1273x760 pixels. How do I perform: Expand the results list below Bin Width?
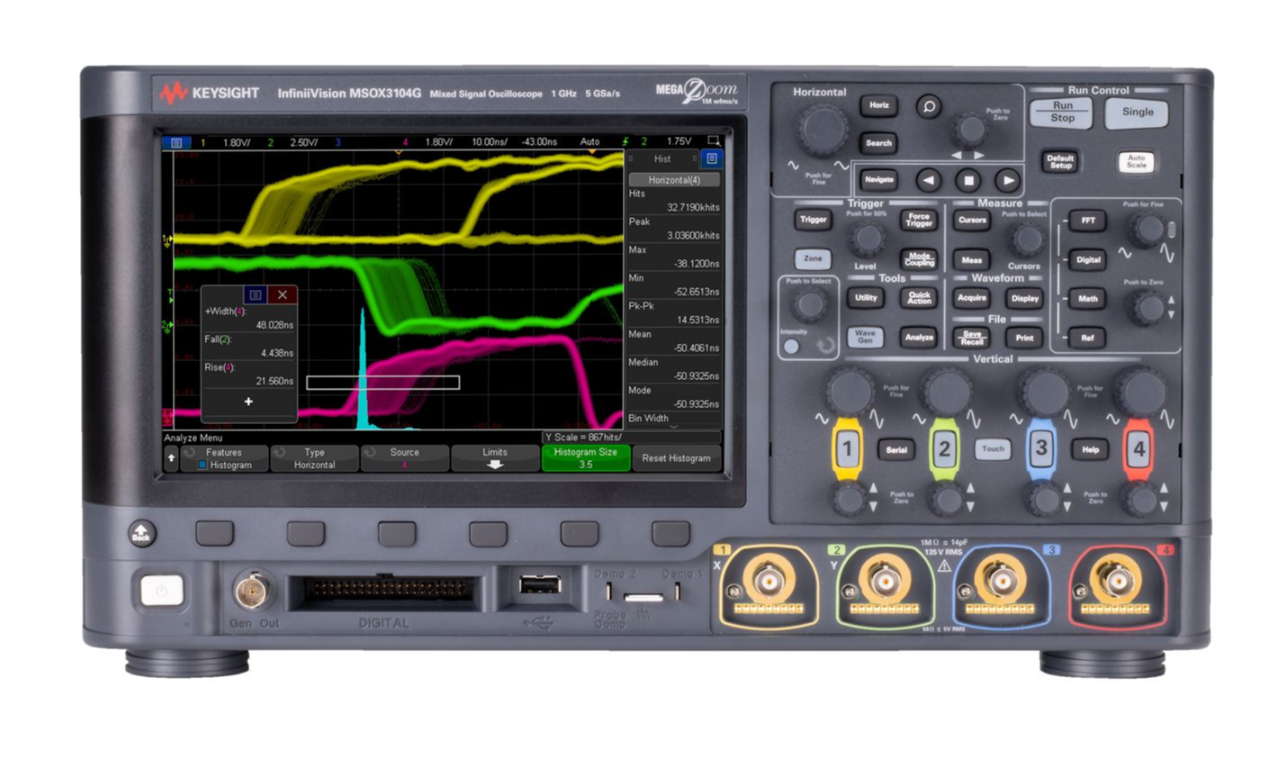point(673,427)
